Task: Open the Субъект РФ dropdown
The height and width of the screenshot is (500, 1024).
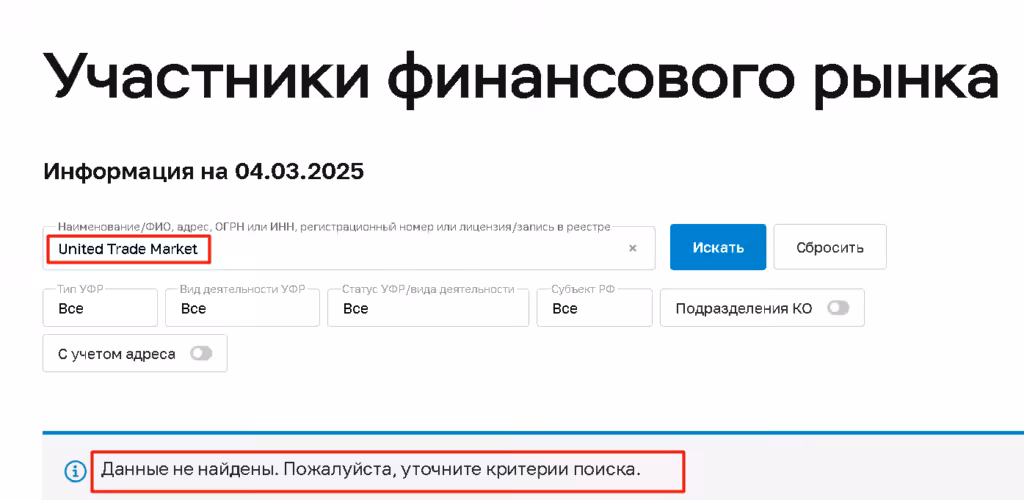Action: [594, 308]
